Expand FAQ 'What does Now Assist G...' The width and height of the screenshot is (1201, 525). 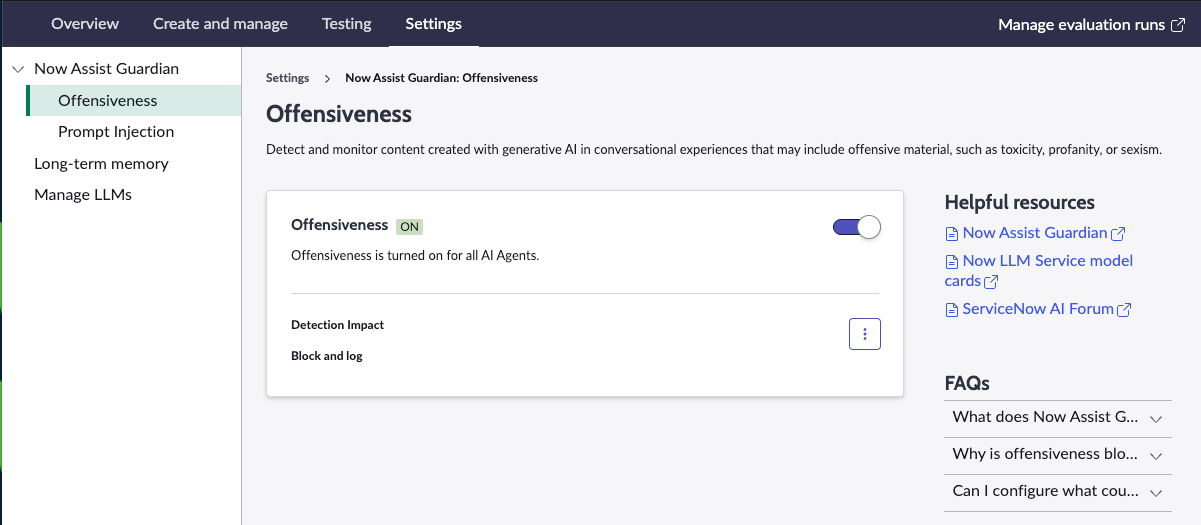[1058, 417]
